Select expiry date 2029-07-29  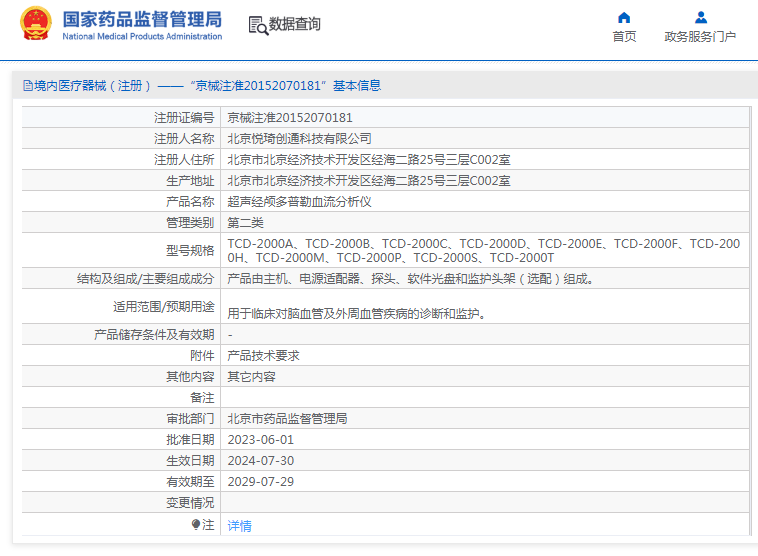pos(261,482)
